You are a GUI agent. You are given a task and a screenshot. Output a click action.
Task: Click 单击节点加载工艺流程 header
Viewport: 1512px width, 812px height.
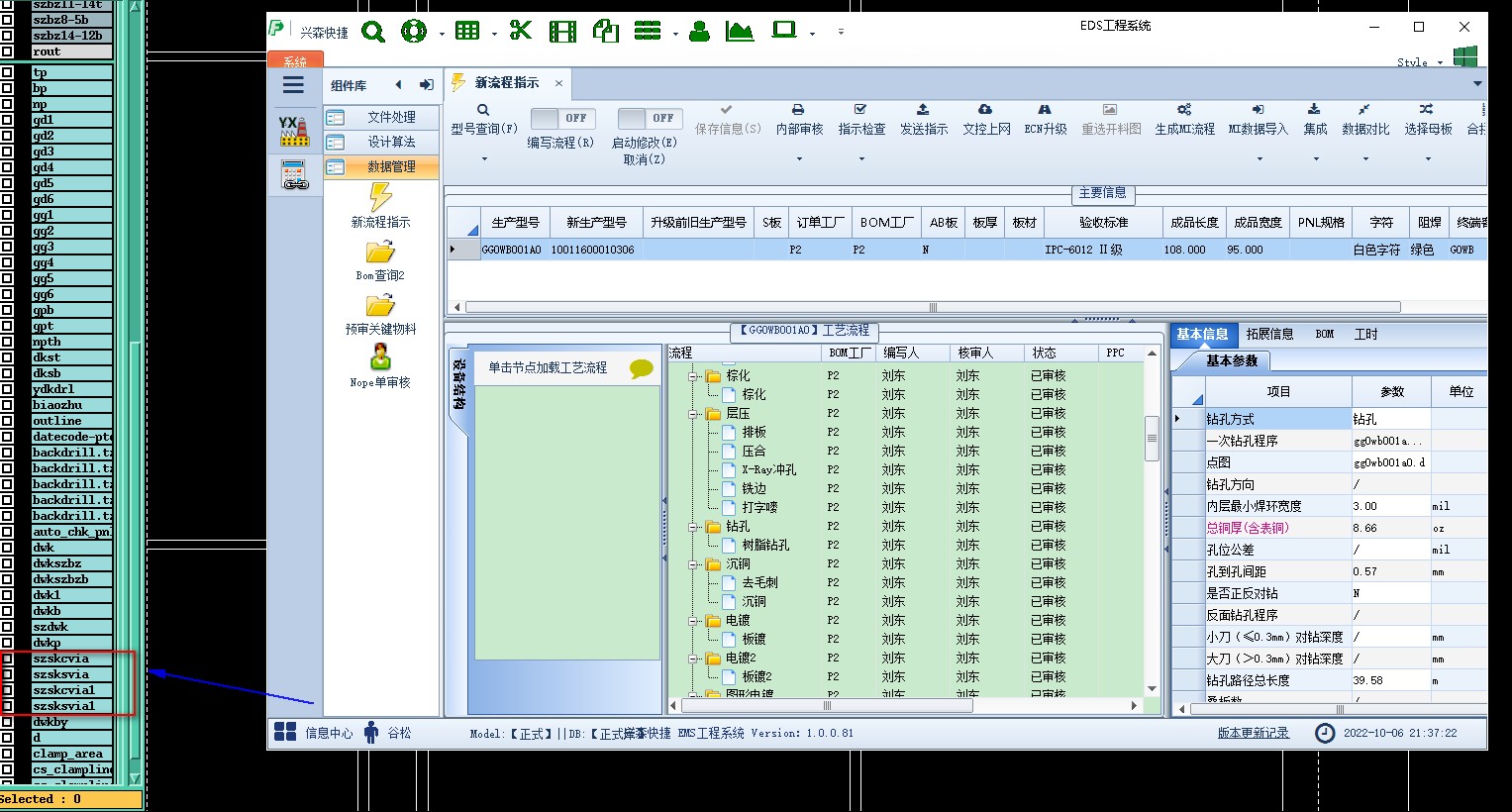click(x=548, y=367)
